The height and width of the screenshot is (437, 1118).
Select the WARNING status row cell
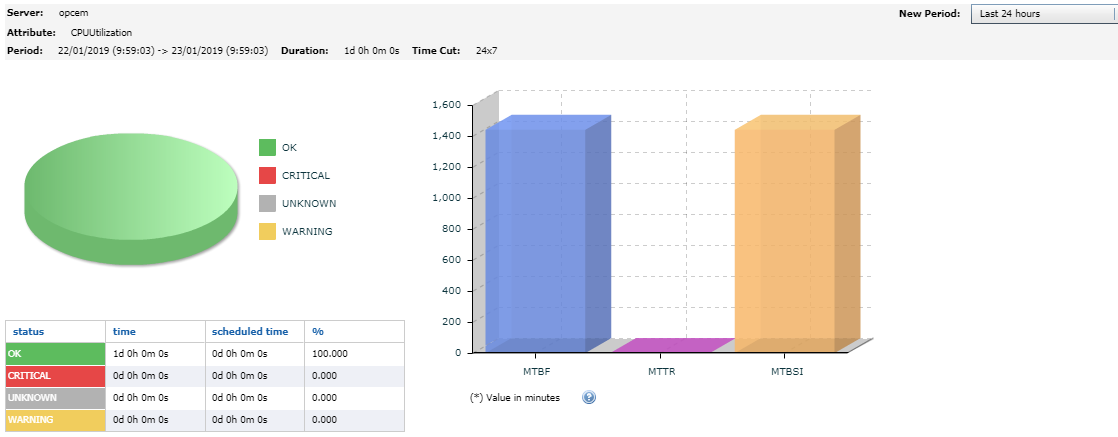(55, 420)
